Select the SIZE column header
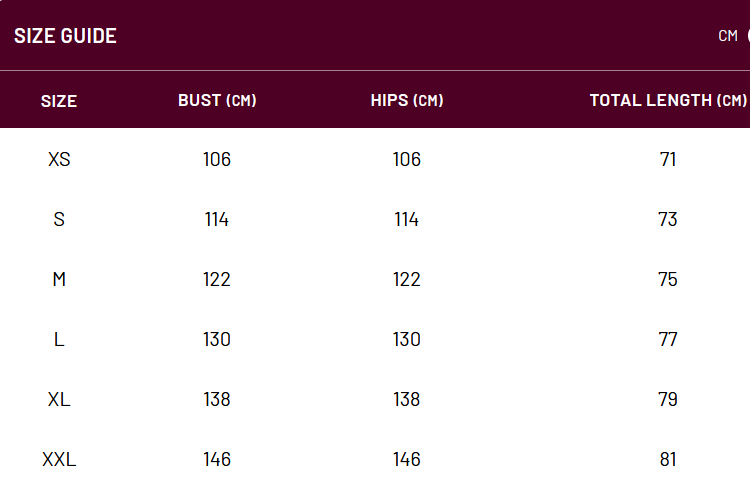The image size is (750, 477). pyautogui.click(x=59, y=101)
